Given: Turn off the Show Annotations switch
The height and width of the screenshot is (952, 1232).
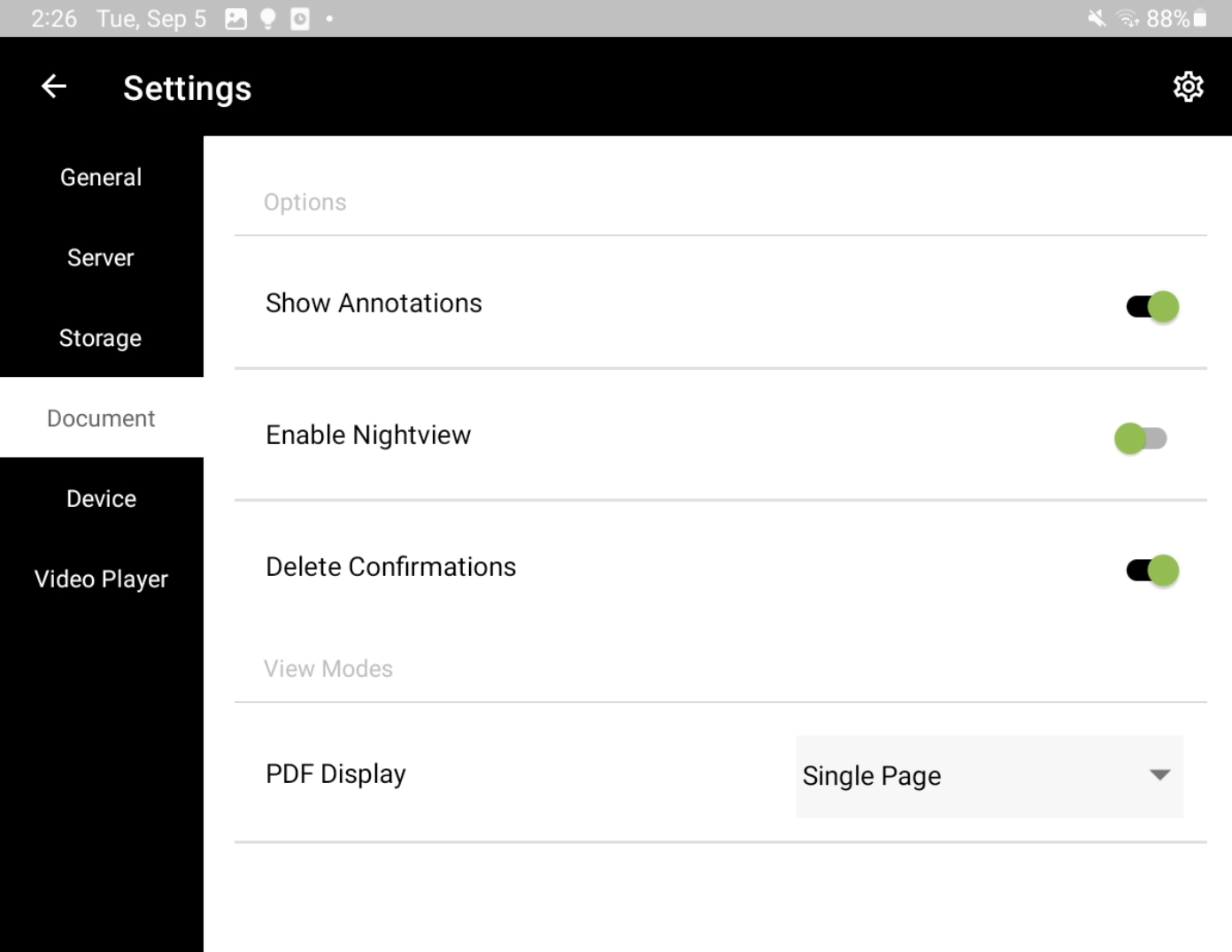Looking at the screenshot, I should pyautogui.click(x=1152, y=307).
